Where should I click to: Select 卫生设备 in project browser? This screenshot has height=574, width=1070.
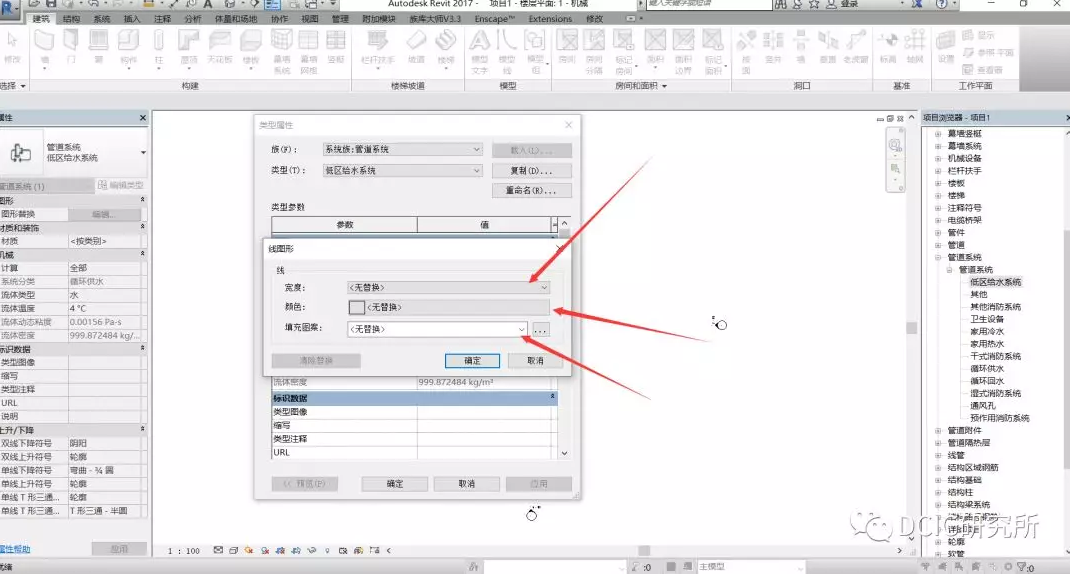(x=987, y=319)
